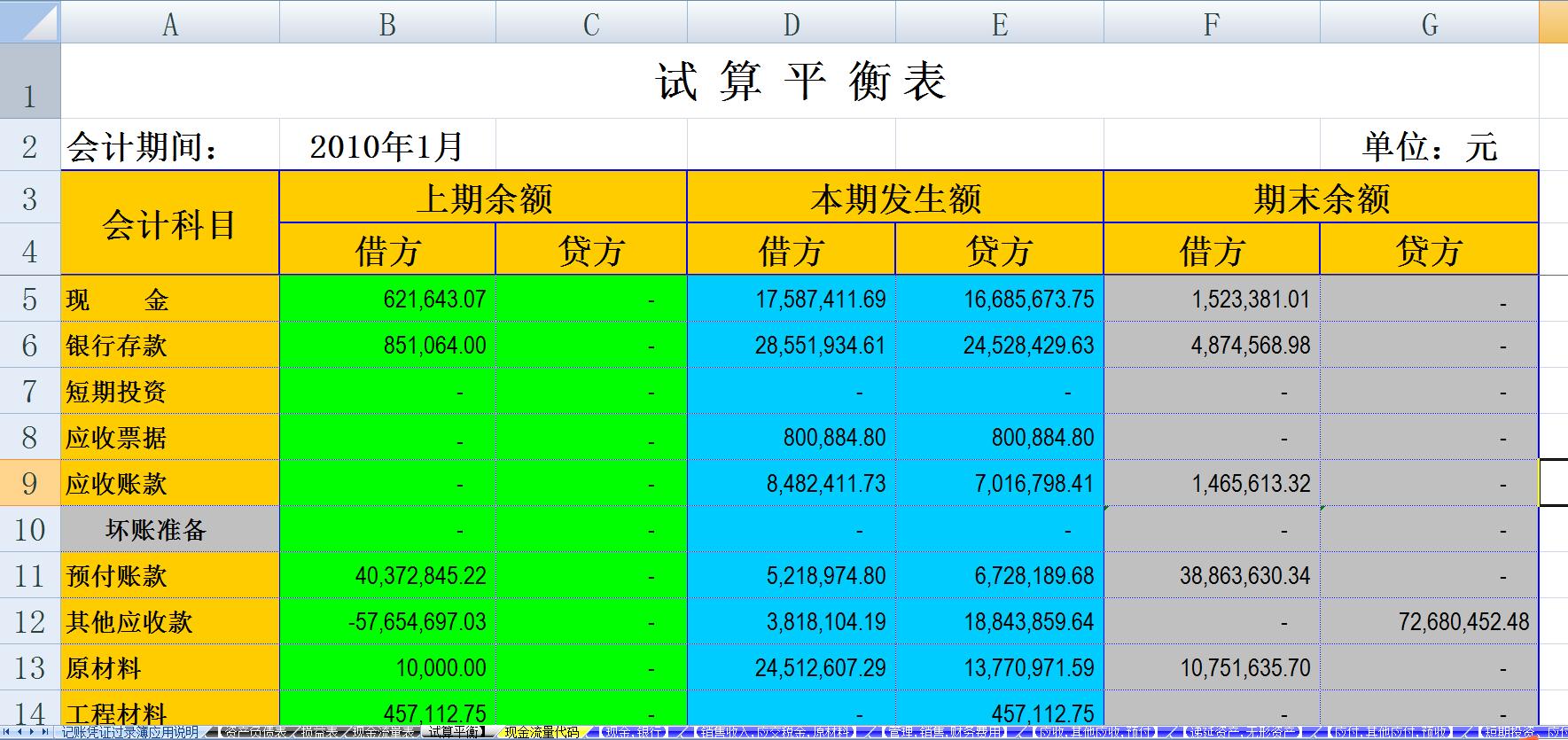The image size is (1568, 740).
Task: Open the 记账凭证过录簿应用说明 sheet tab
Action: coord(129,732)
